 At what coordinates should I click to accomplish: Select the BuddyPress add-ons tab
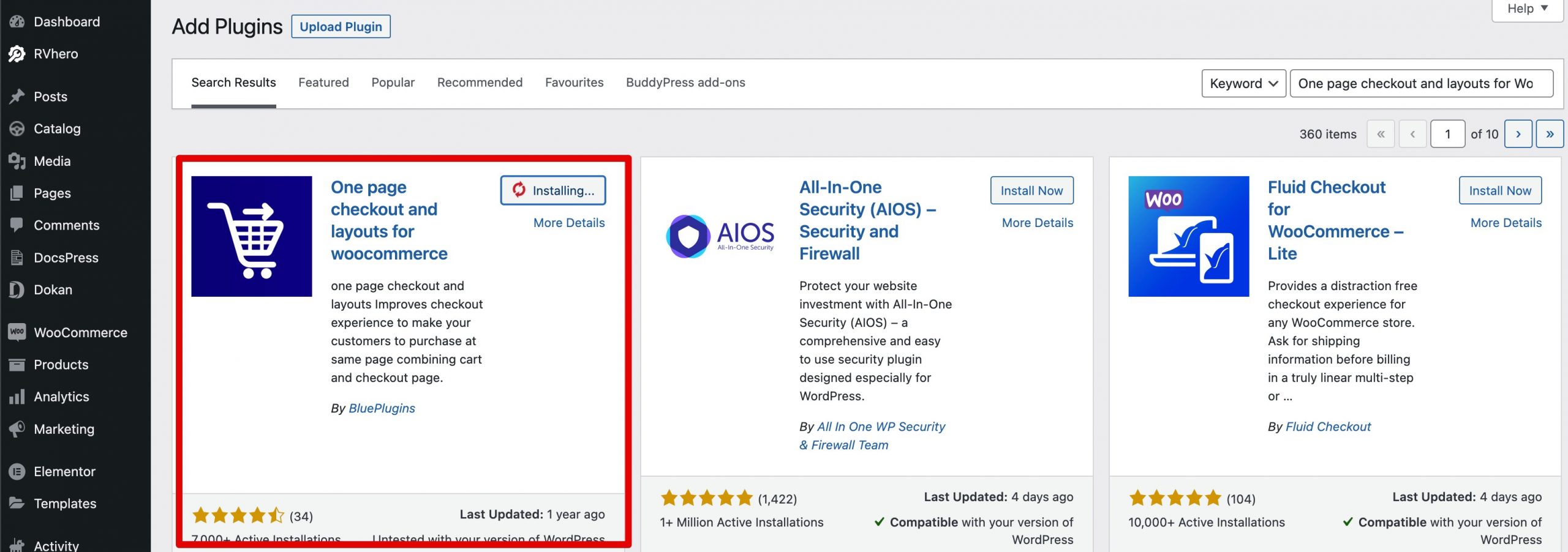point(685,83)
